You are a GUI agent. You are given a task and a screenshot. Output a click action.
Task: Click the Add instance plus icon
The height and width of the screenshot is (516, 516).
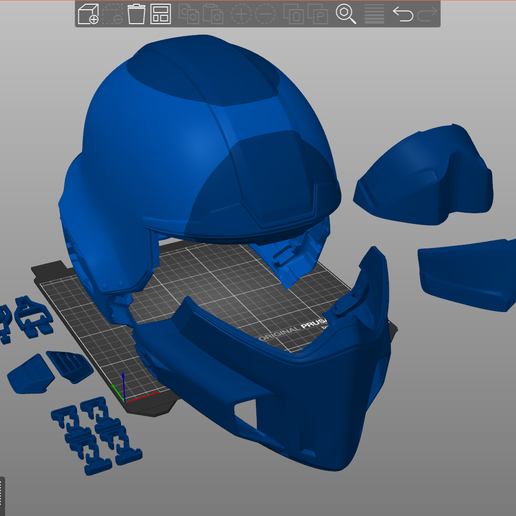(241, 14)
